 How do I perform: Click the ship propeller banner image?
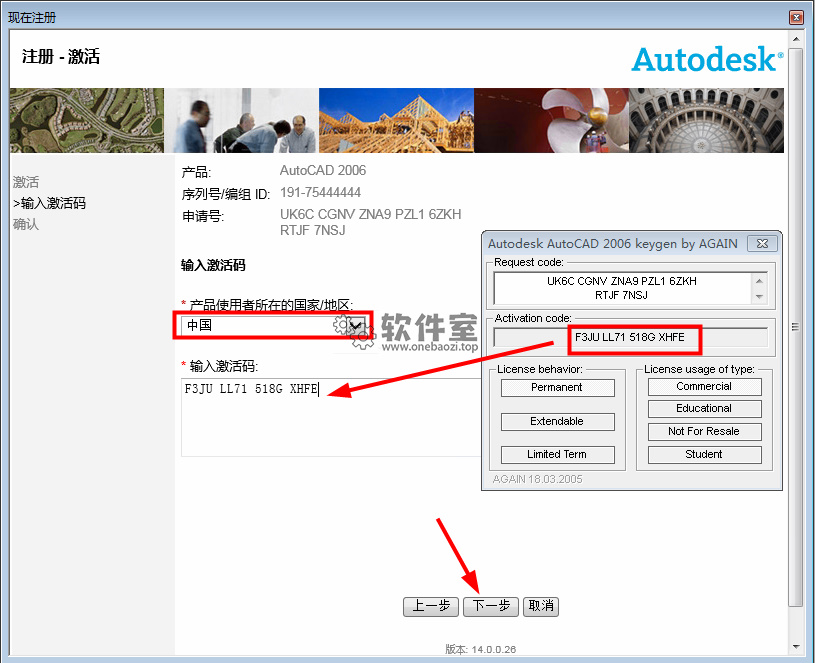[551, 120]
